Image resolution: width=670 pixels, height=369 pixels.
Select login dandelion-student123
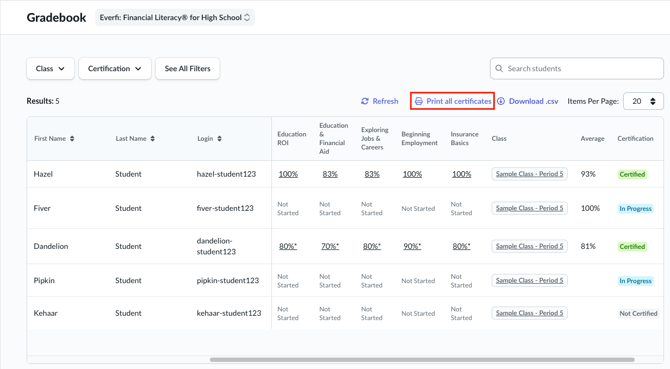[216, 246]
